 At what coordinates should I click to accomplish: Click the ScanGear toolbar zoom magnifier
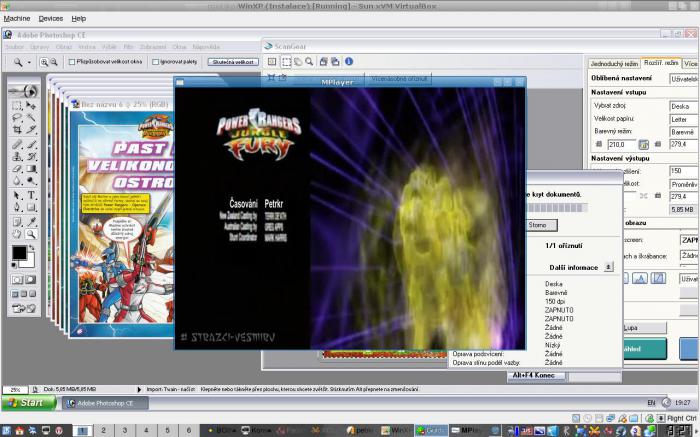coord(309,62)
